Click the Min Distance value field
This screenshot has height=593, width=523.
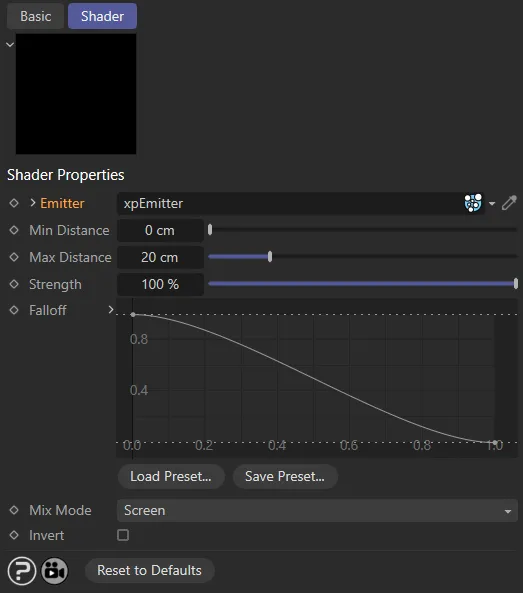click(x=160, y=230)
